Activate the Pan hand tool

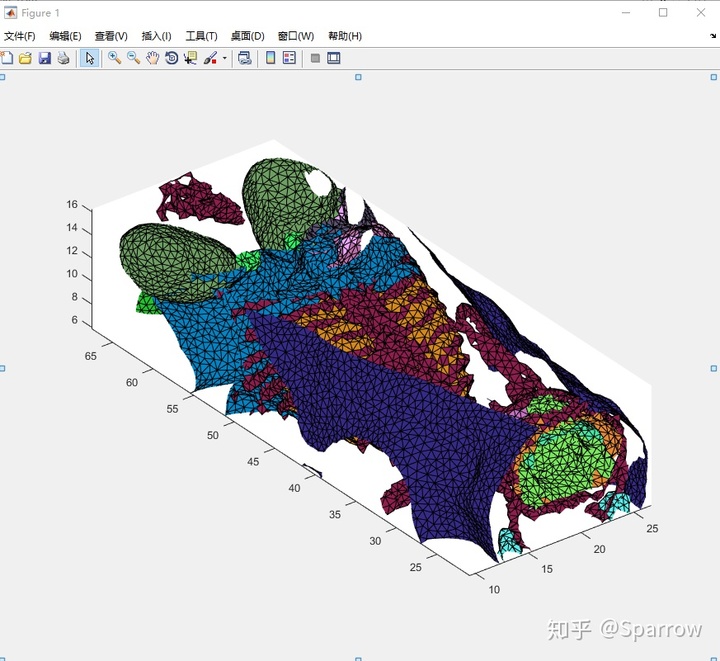pyautogui.click(x=152, y=58)
